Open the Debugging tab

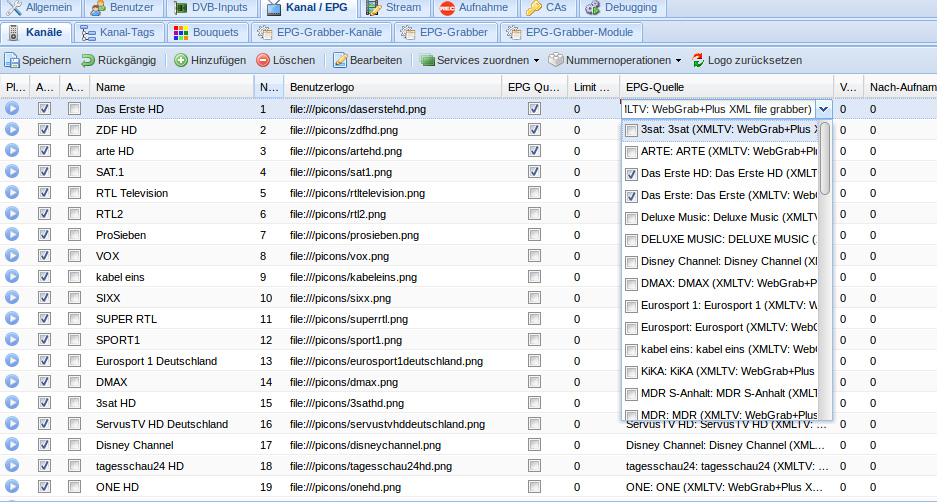[621, 8]
